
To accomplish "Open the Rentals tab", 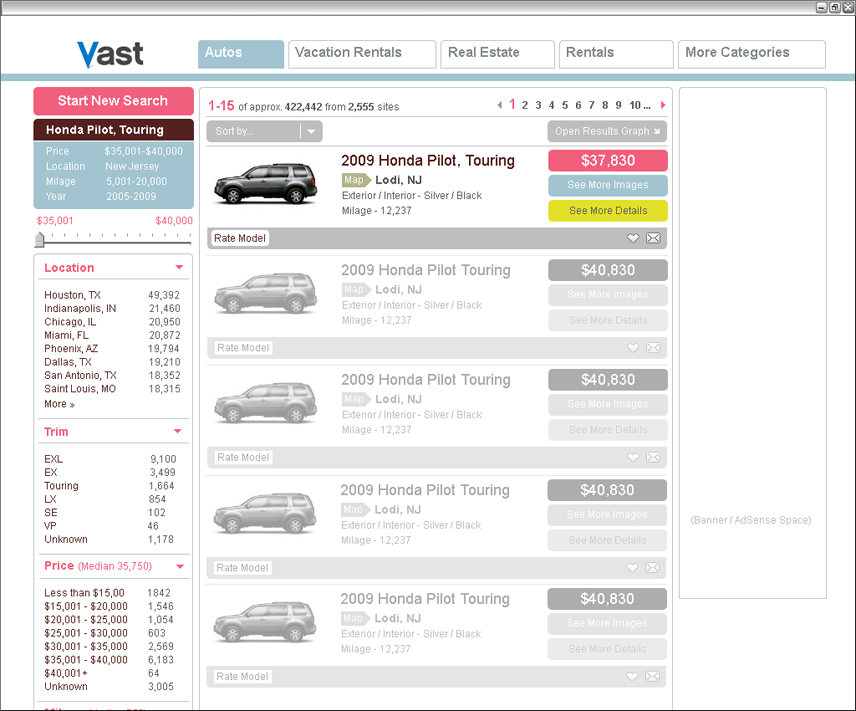I will tap(616, 54).
